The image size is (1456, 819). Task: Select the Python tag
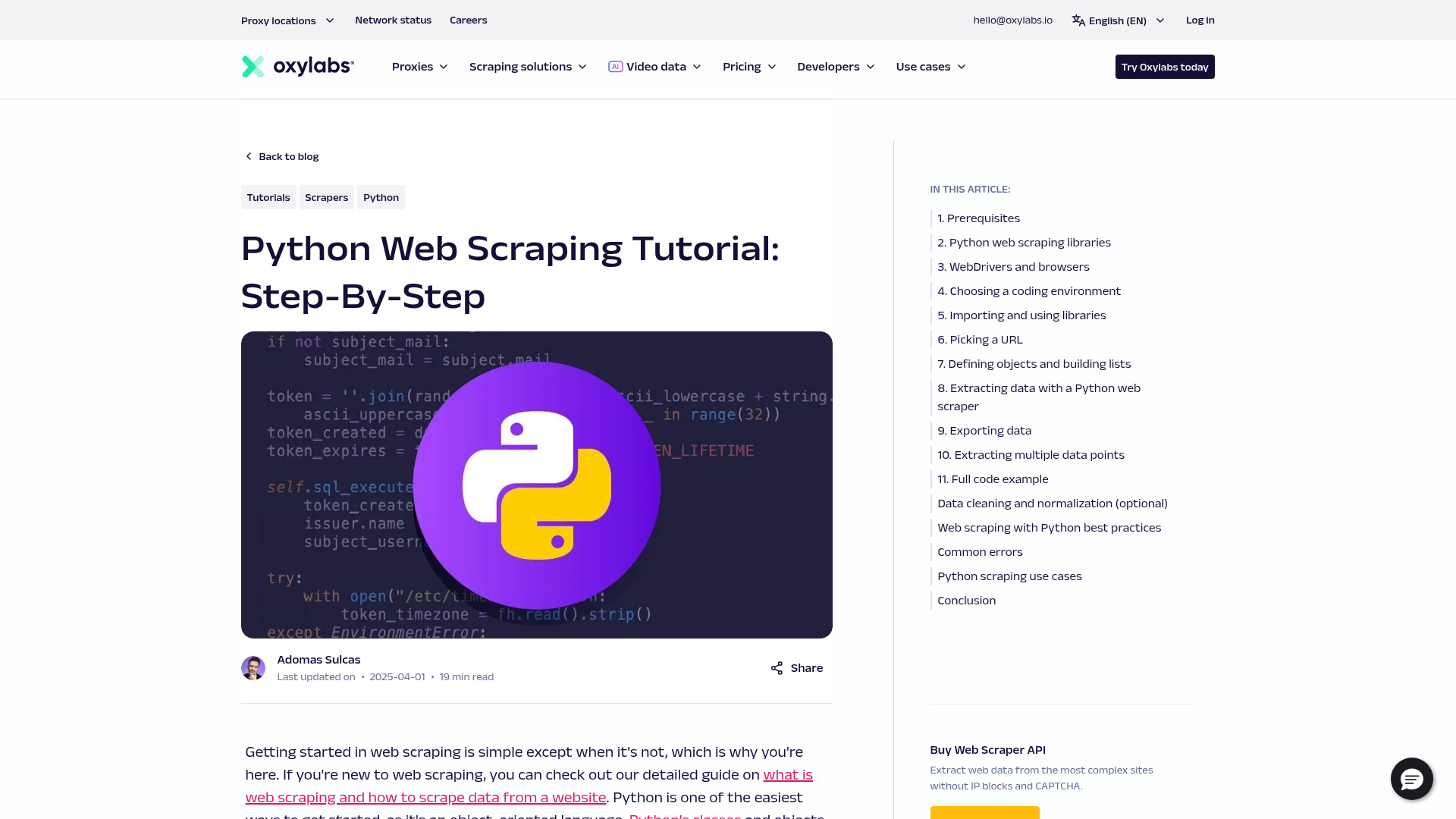381,197
